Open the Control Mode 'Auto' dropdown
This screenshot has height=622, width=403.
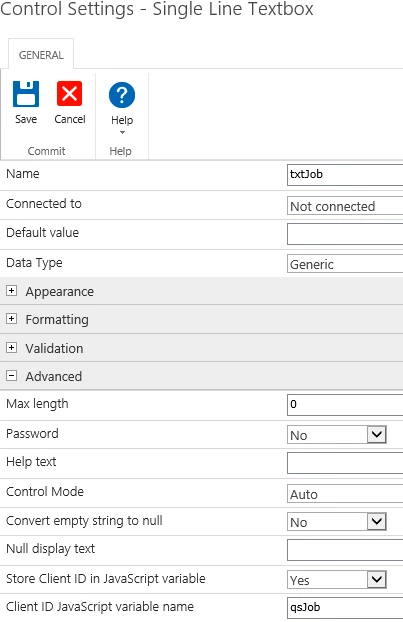coord(345,494)
